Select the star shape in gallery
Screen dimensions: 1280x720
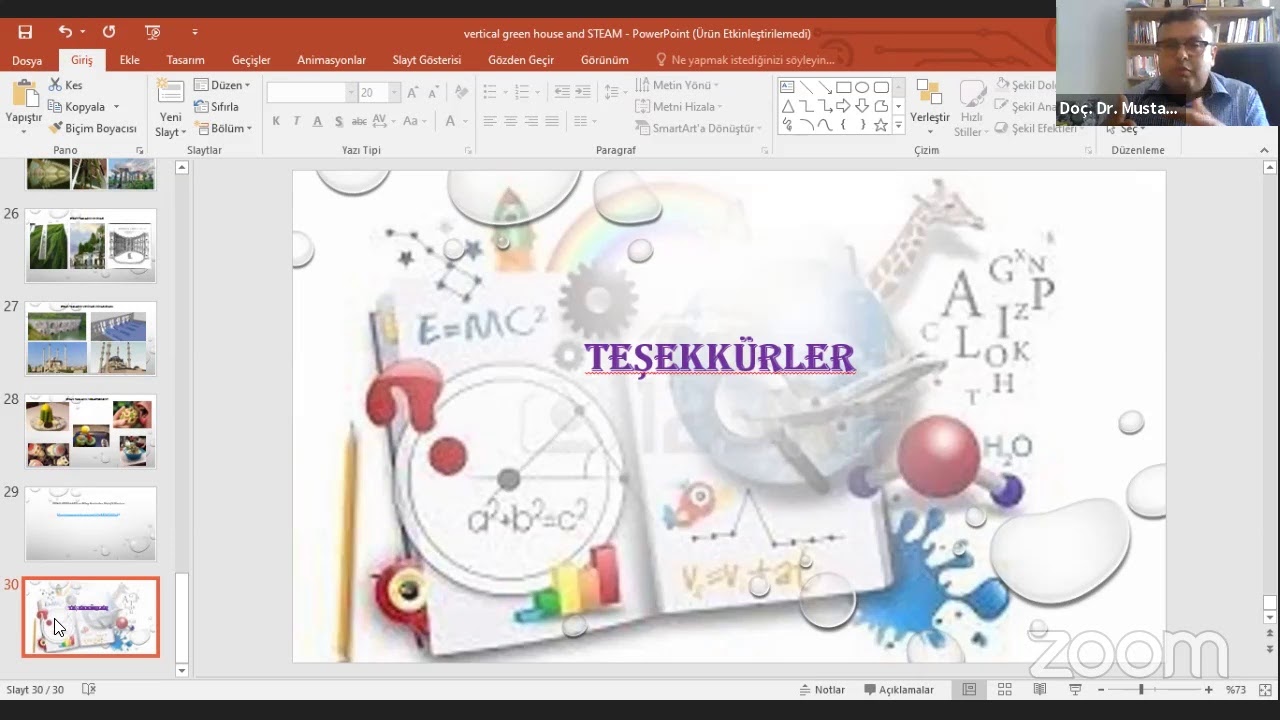(881, 125)
